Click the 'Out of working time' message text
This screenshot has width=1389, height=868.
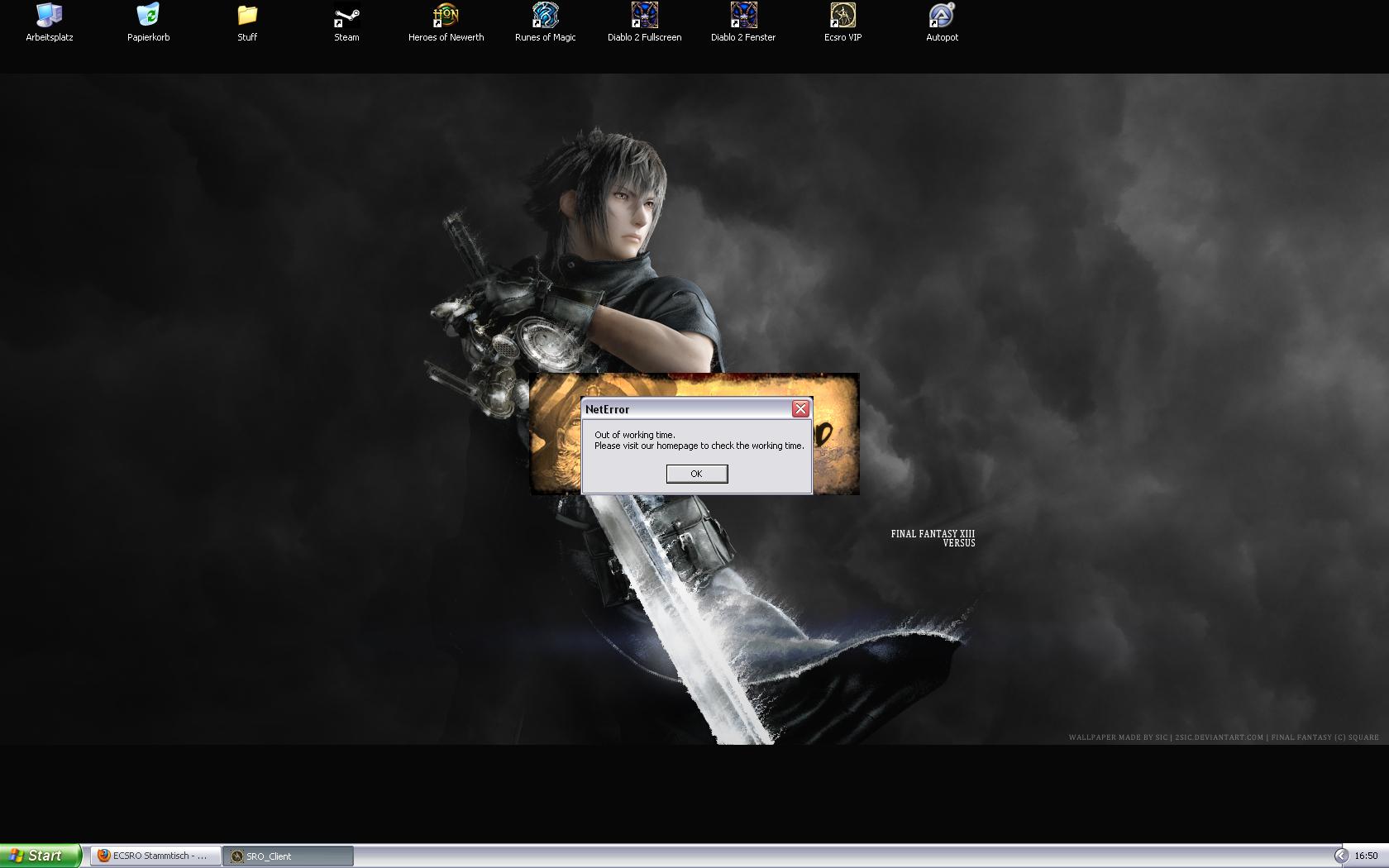point(634,435)
